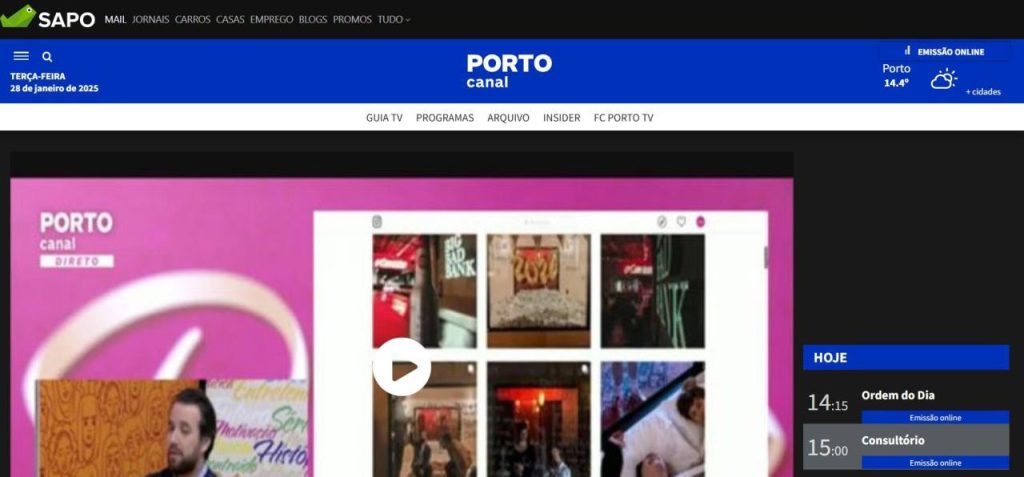Select the Consultório programme
The height and width of the screenshot is (477, 1024).
click(x=892, y=440)
